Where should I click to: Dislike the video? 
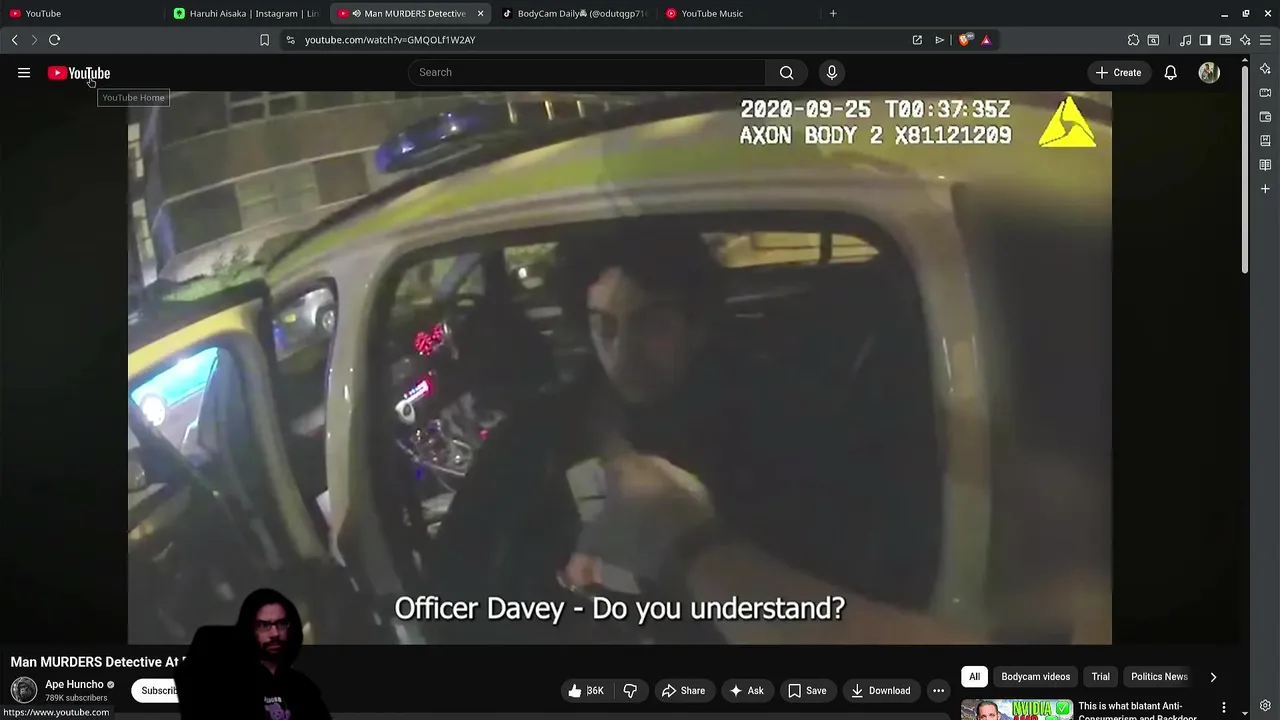pyautogui.click(x=630, y=691)
